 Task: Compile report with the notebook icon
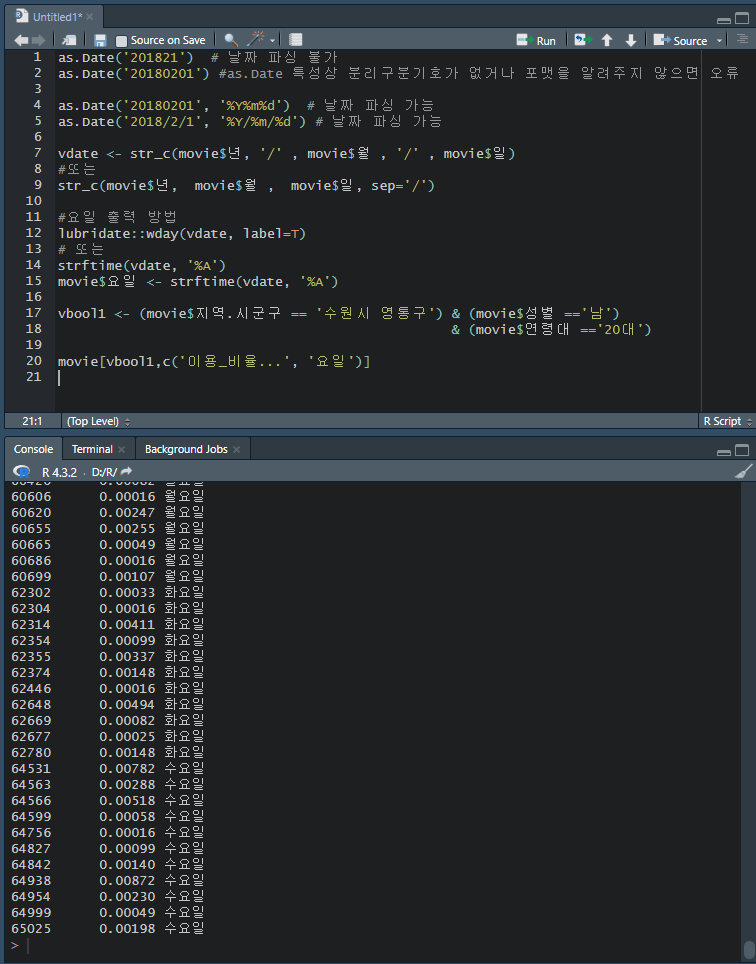[296, 40]
